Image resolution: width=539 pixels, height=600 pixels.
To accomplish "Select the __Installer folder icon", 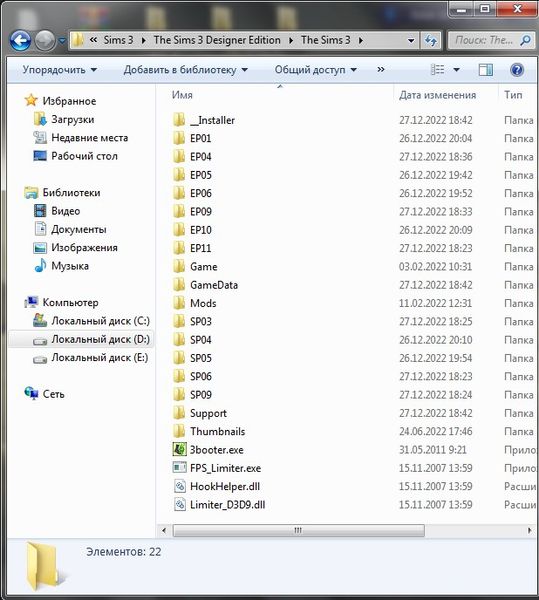I will [179, 120].
